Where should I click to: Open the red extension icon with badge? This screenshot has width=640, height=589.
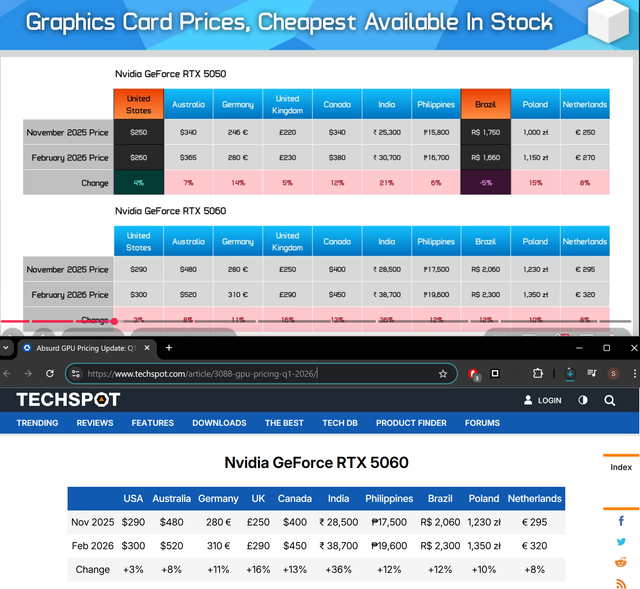pos(474,374)
